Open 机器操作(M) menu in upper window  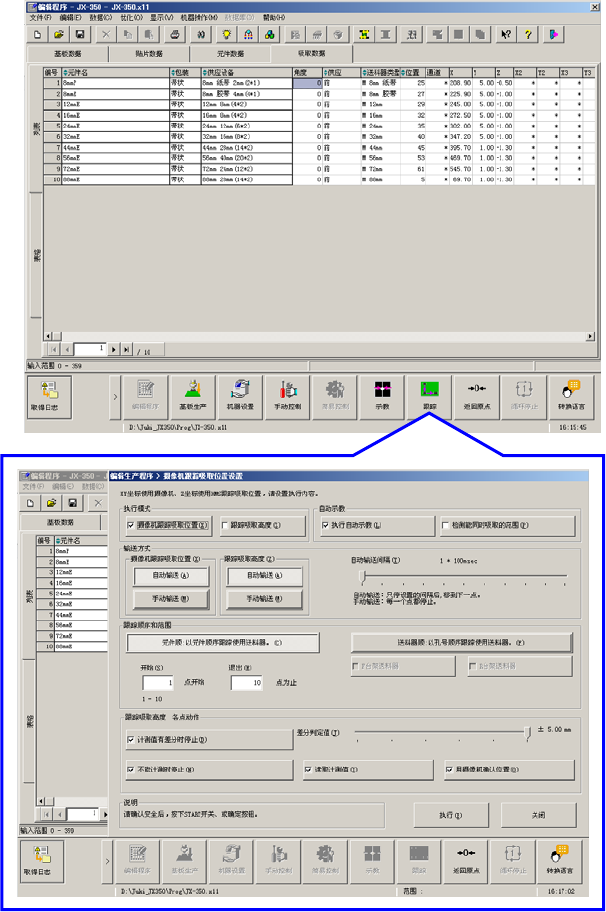(x=199, y=17)
